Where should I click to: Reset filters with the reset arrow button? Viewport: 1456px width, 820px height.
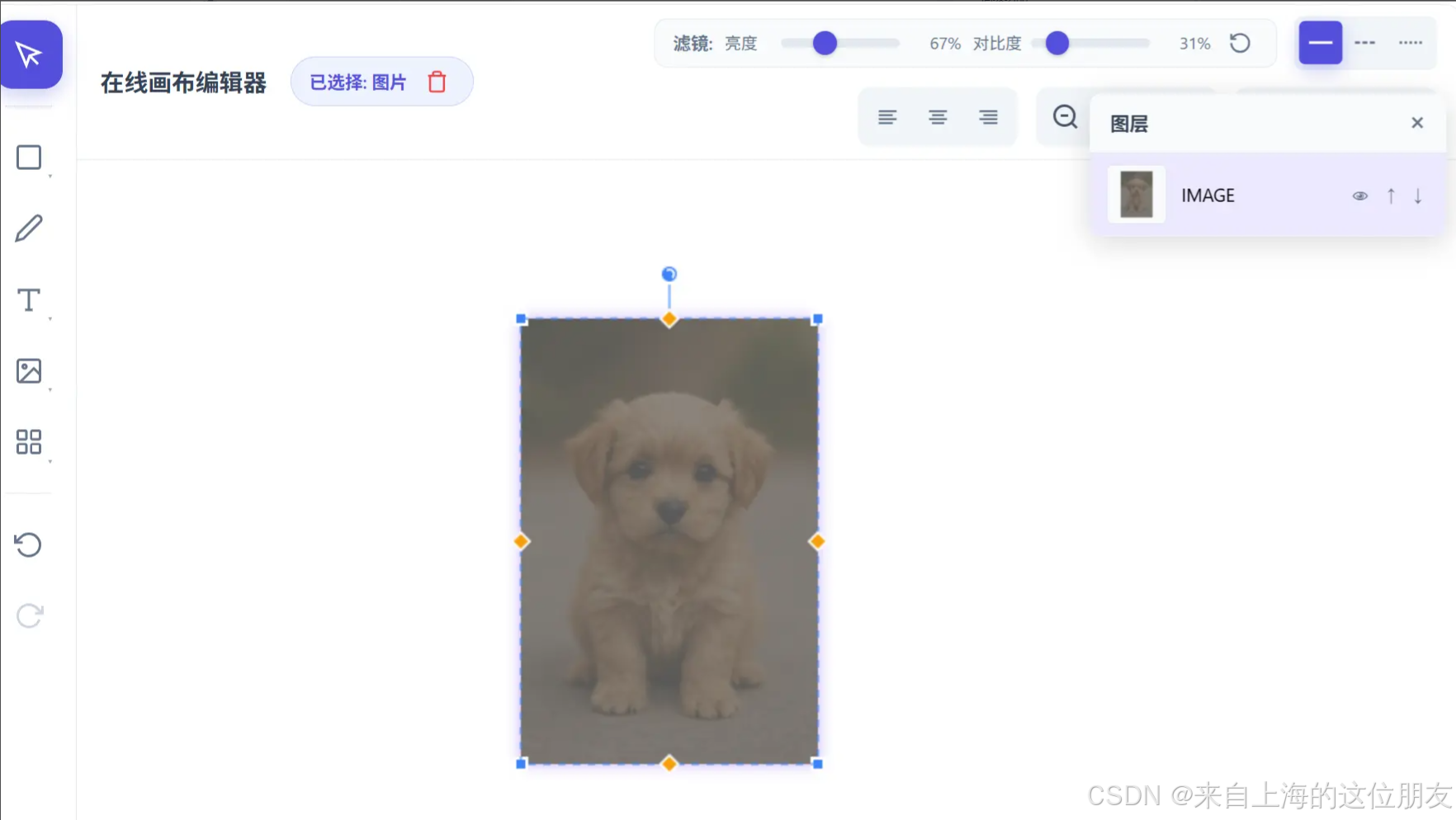coord(1241,43)
